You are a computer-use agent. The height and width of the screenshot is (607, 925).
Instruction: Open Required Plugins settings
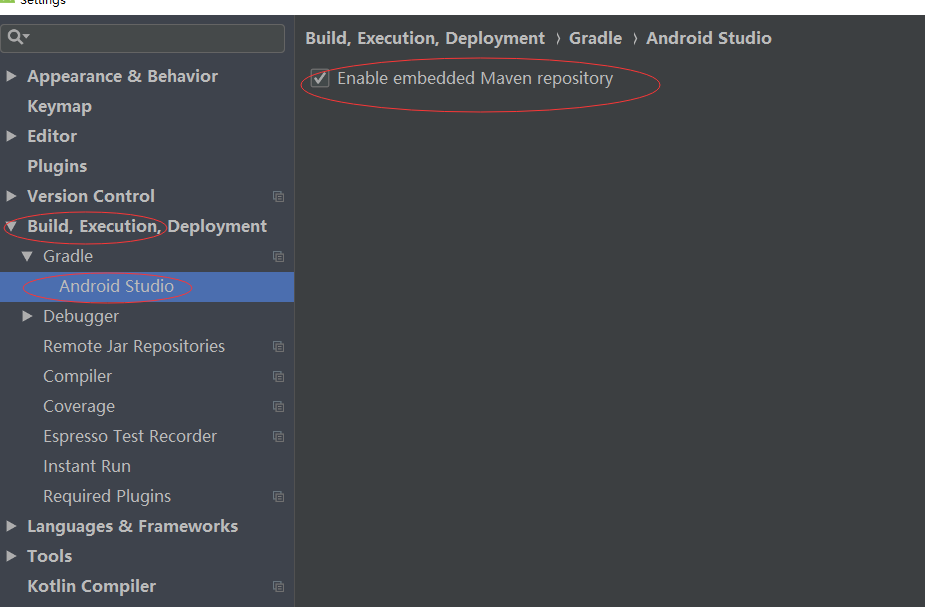point(107,497)
